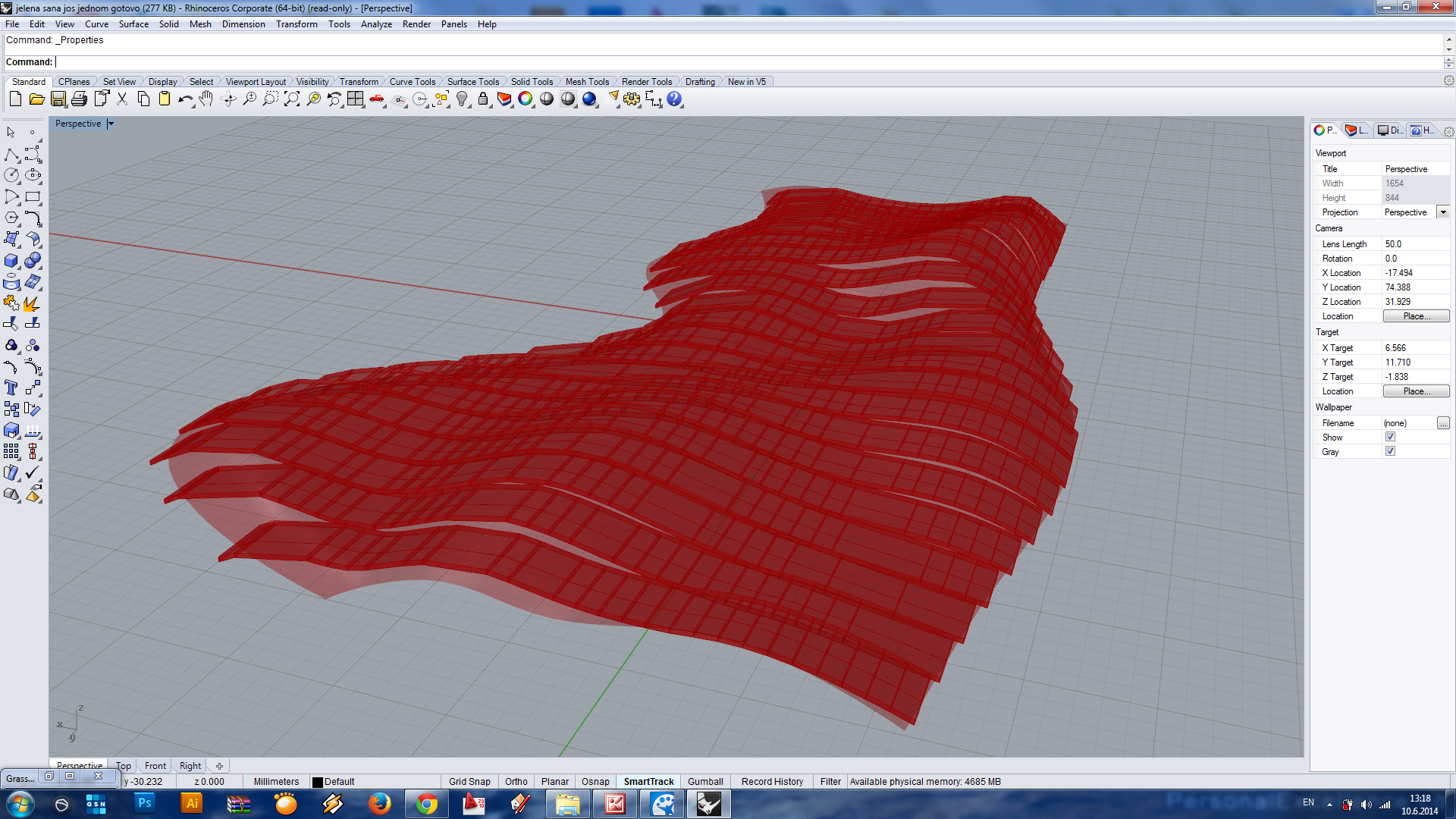Click the Filter button in status bar
The image size is (1456, 819).
tap(830, 782)
